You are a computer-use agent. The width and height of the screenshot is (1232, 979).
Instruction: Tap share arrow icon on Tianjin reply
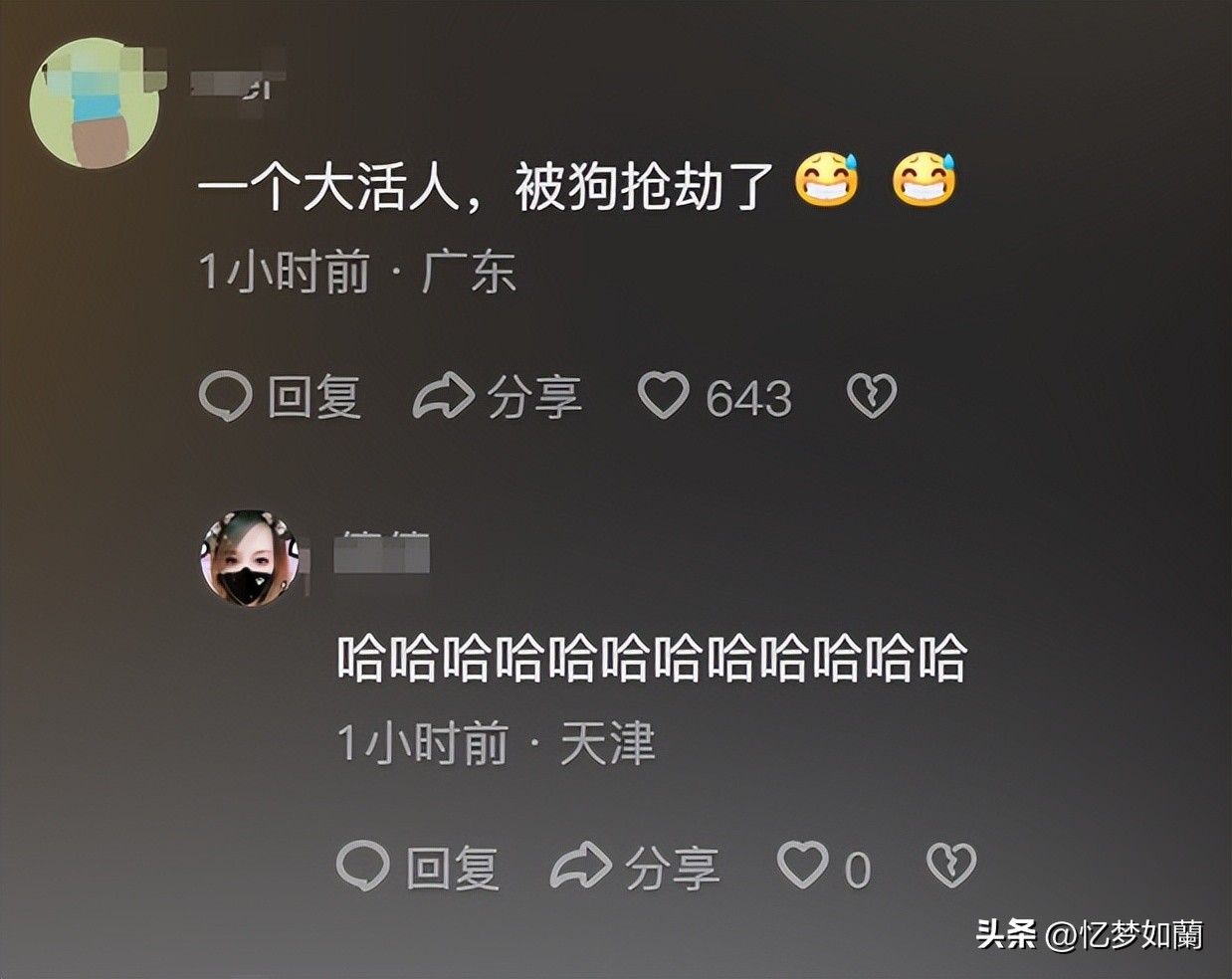(x=581, y=865)
